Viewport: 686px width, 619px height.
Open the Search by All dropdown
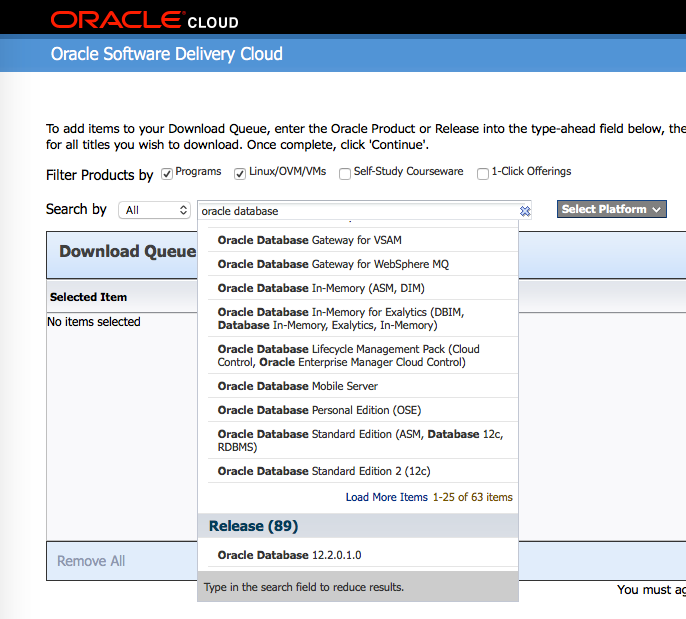pyautogui.click(x=154, y=210)
